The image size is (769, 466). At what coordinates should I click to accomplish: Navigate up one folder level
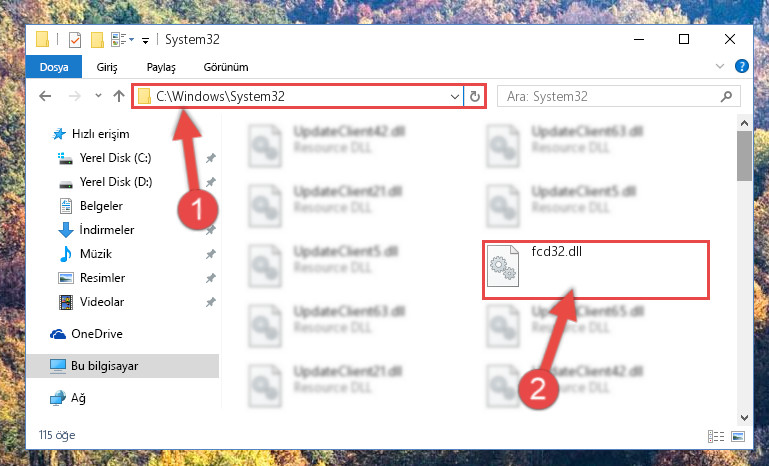pyautogui.click(x=119, y=96)
